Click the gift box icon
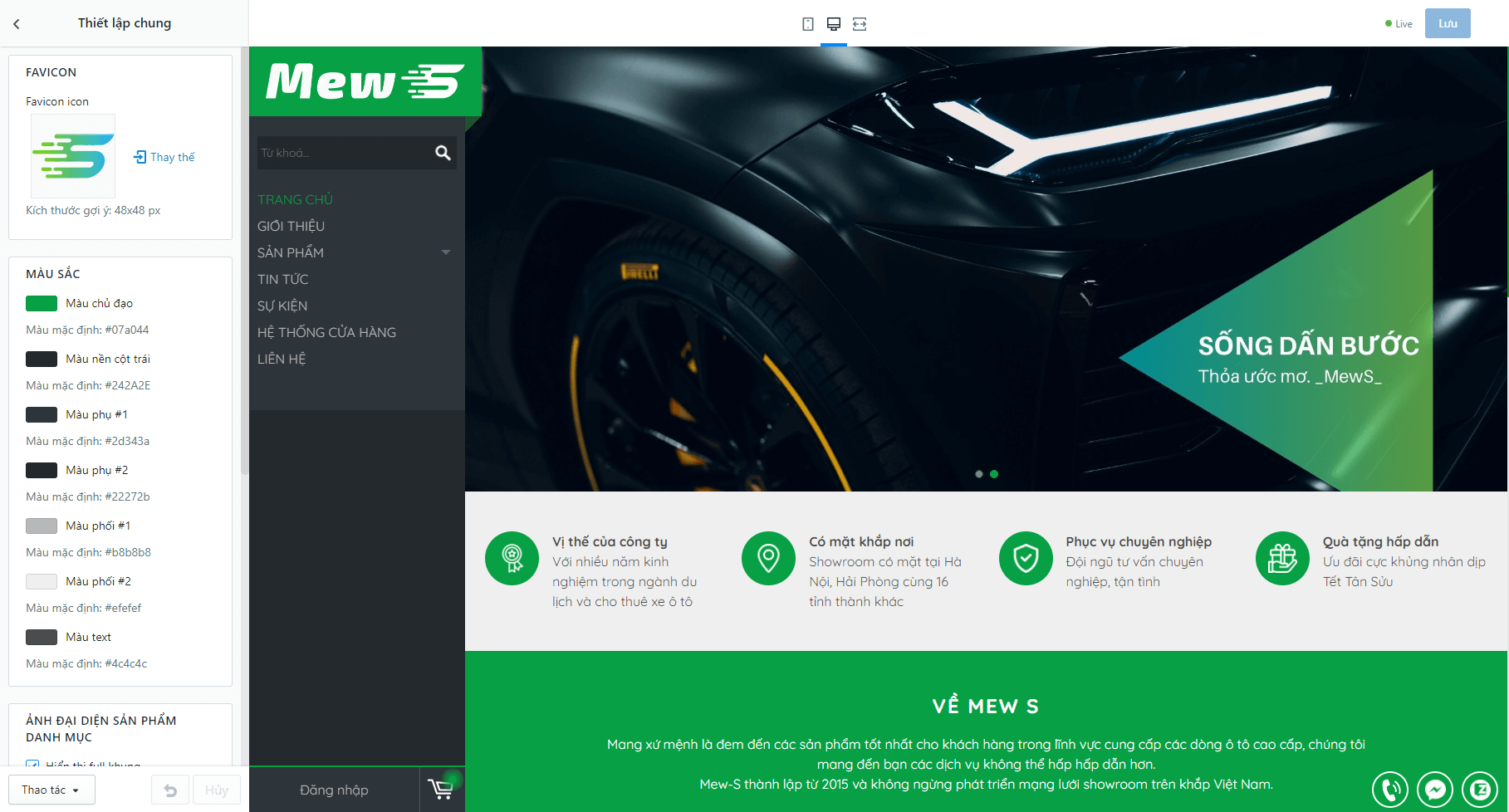This screenshot has height=812, width=1509. 1282,558
